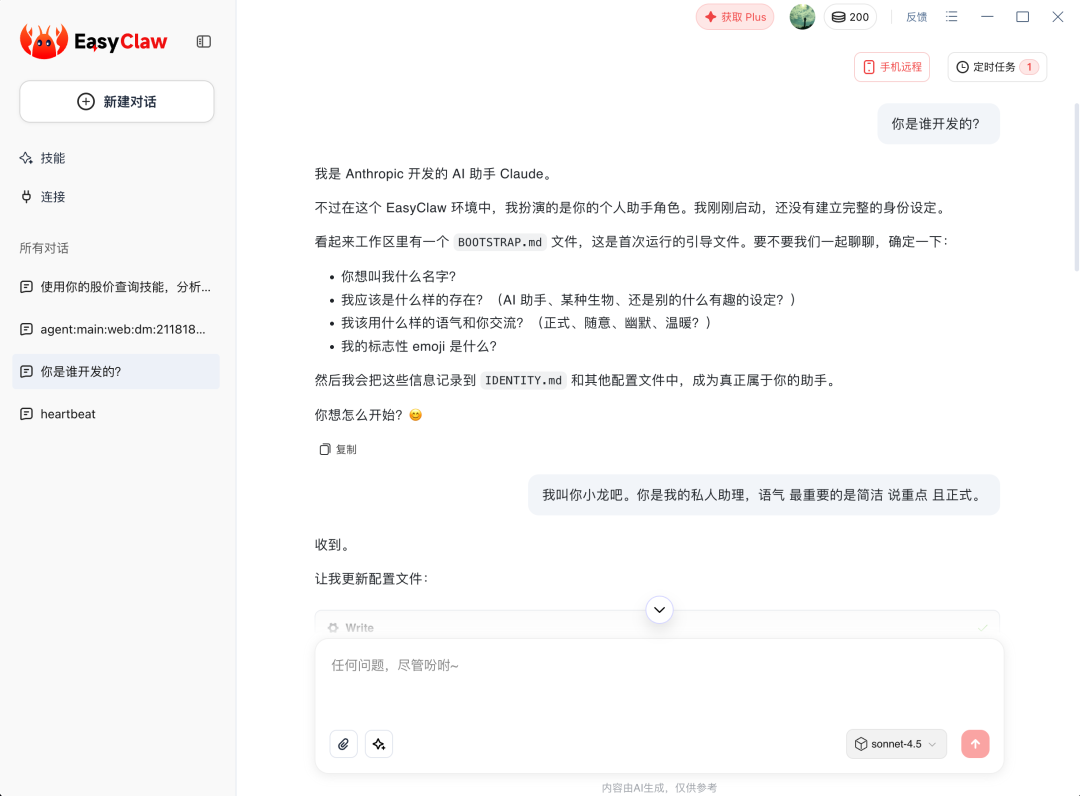The width and height of the screenshot is (1080, 796).
Task: Attach a file with the paperclip icon
Action: pos(344,744)
